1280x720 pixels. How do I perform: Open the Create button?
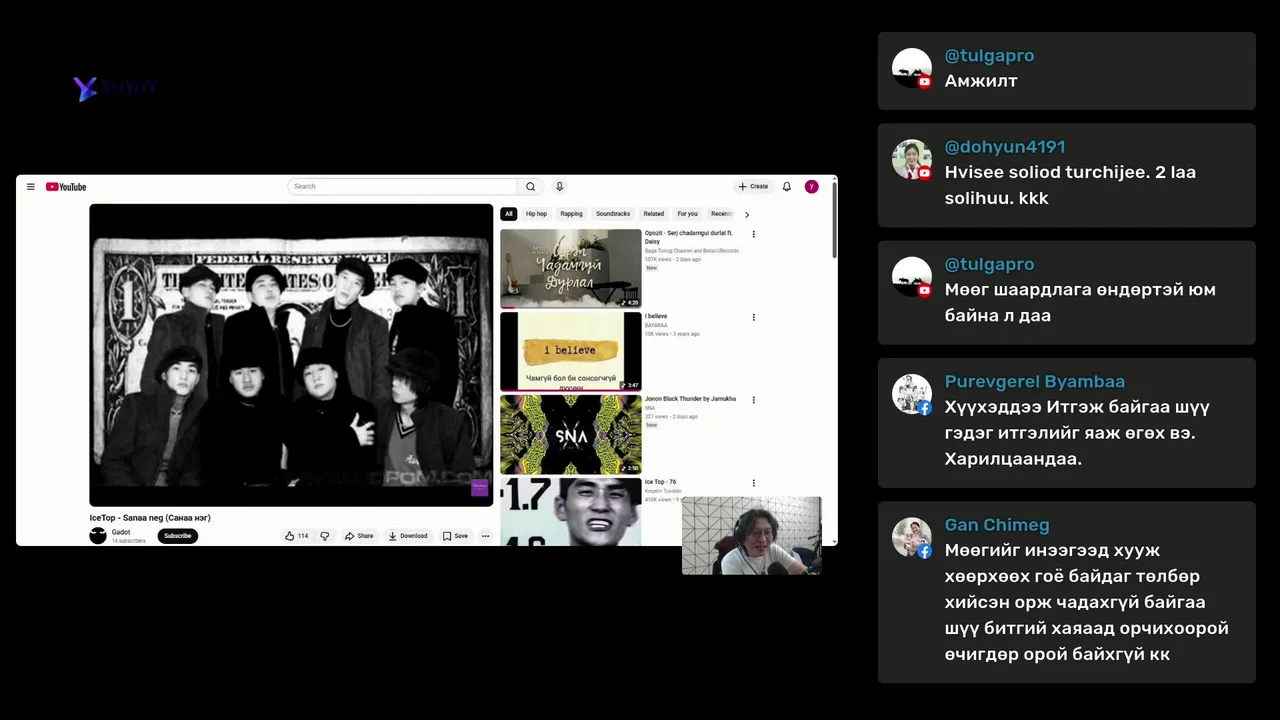(754, 187)
